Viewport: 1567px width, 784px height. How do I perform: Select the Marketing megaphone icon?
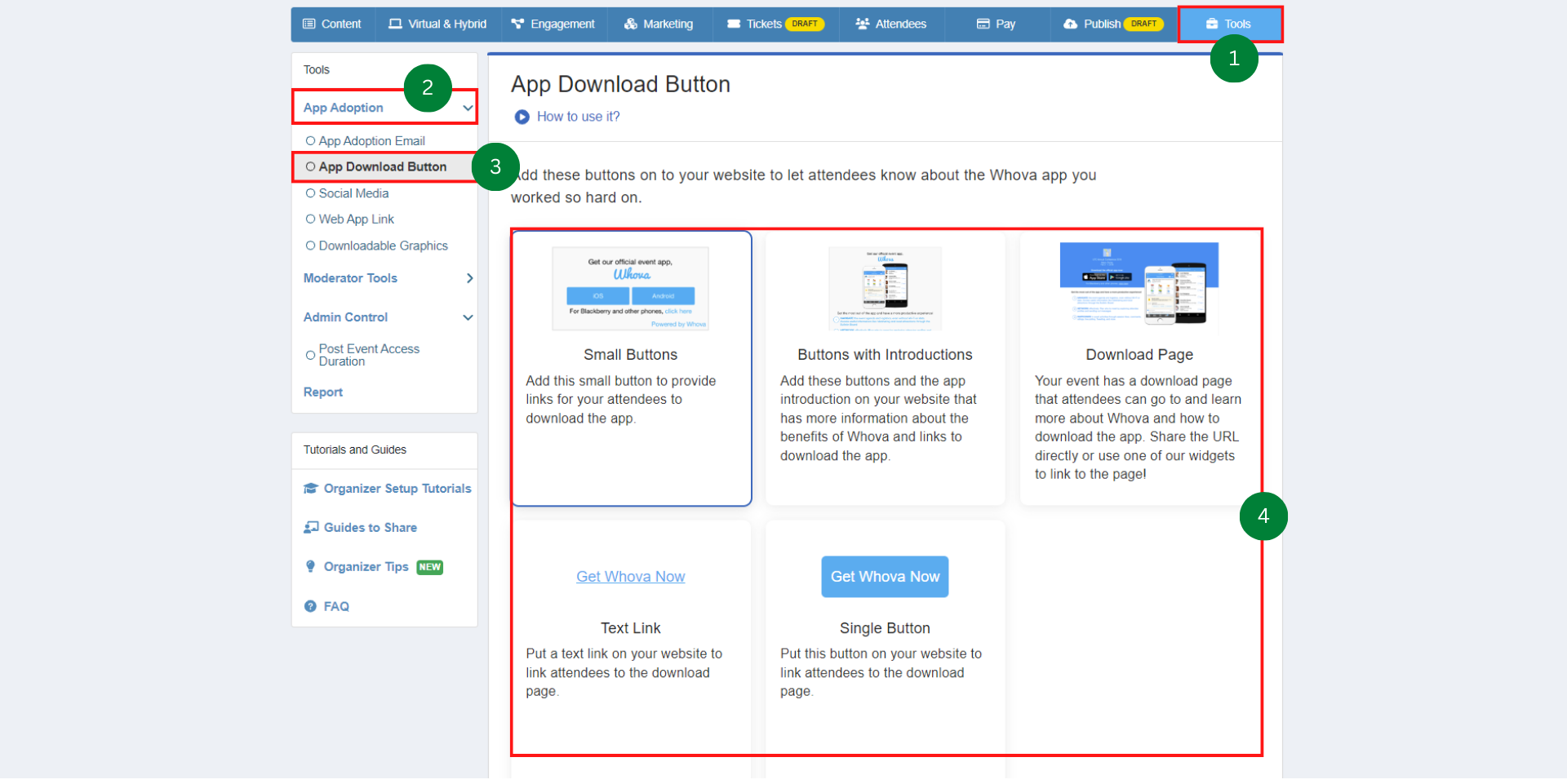(x=630, y=24)
